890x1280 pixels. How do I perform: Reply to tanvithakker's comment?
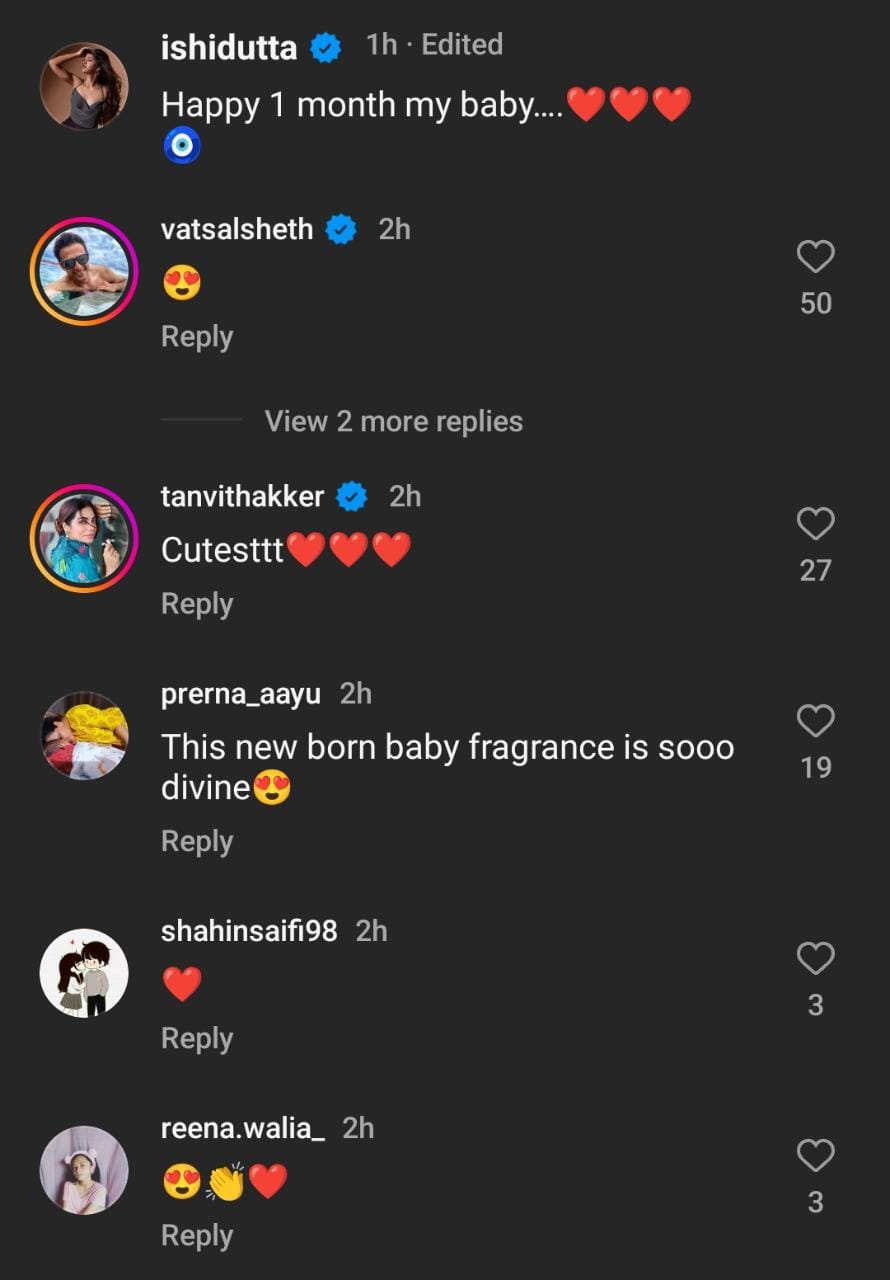[197, 604]
